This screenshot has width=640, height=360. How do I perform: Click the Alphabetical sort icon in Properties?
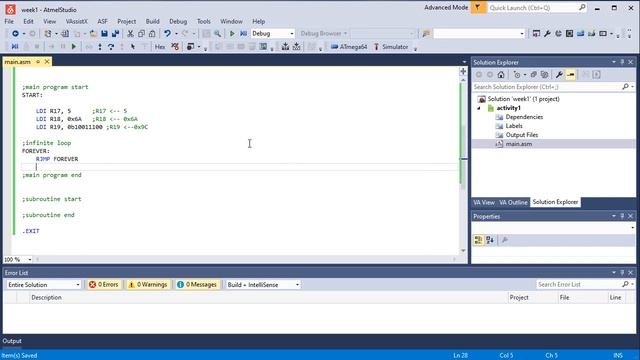click(490, 240)
